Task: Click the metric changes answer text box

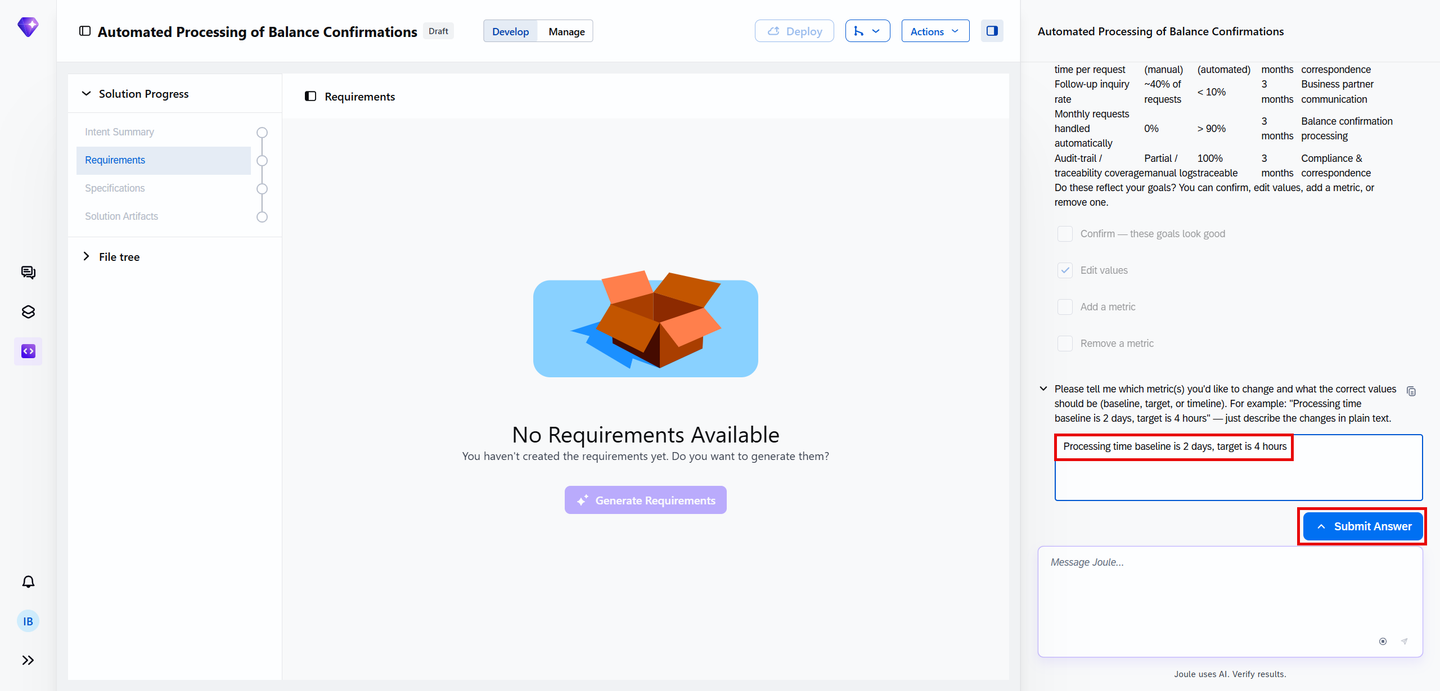Action: pyautogui.click(x=1238, y=467)
